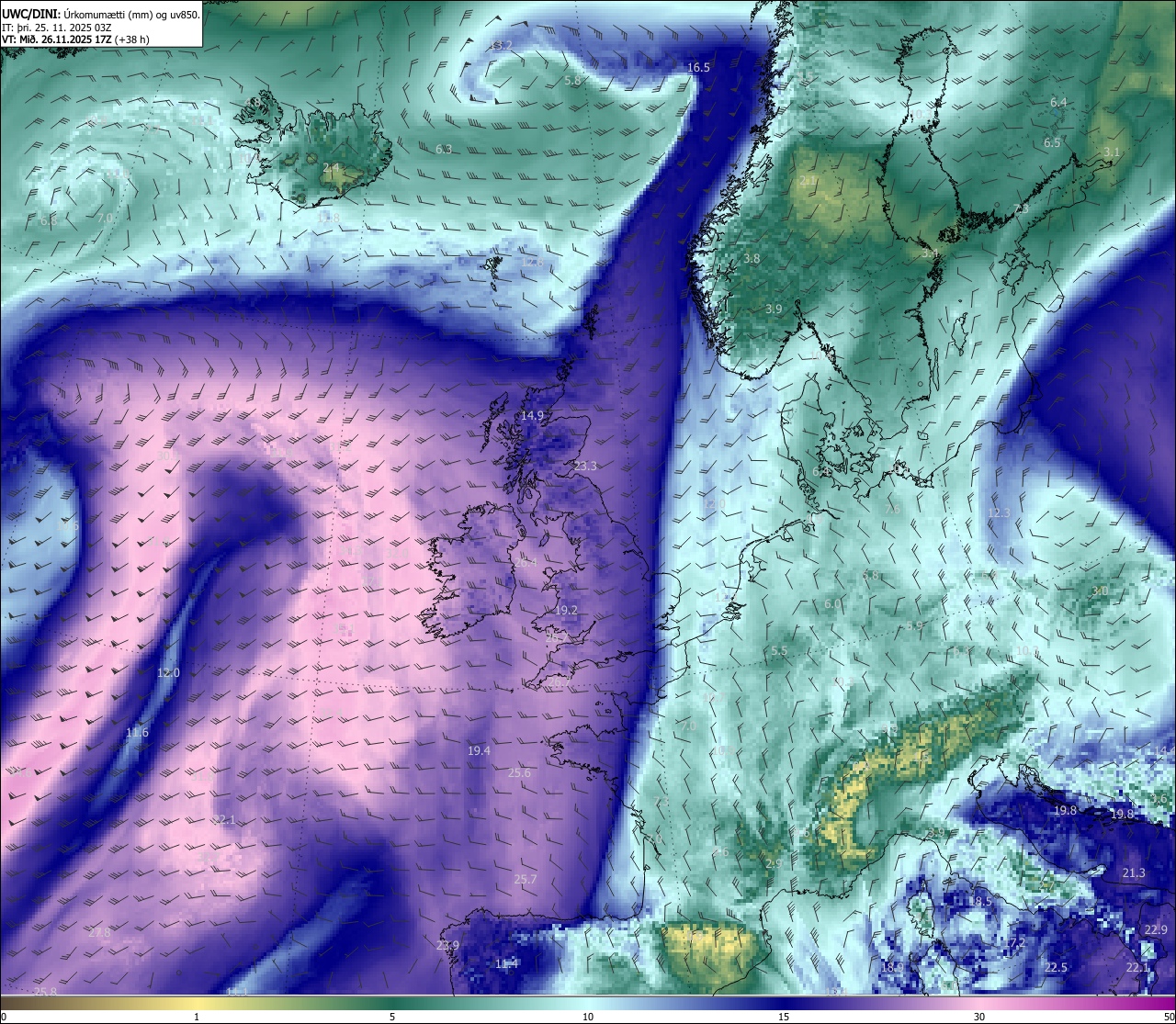Viewport: 1176px width, 1024px height.
Task: Click the 26.4 value over the Irish Sea
Action: (x=526, y=562)
